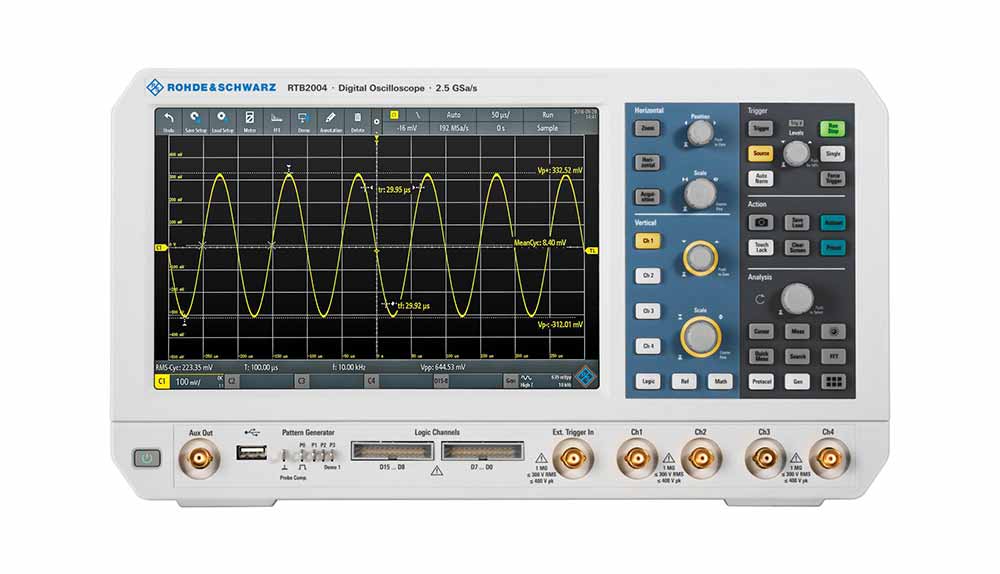
Task: Open toolbar settings gear icon
Action: pyautogui.click(x=376, y=122)
